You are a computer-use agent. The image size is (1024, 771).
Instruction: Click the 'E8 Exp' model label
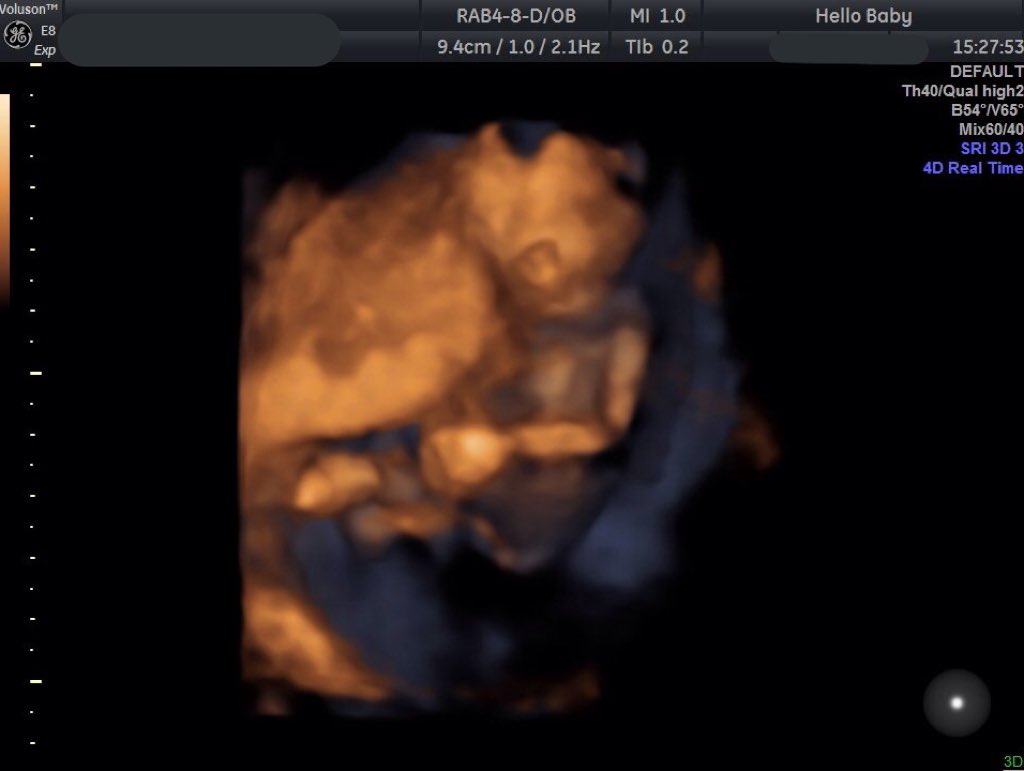[x=46, y=40]
